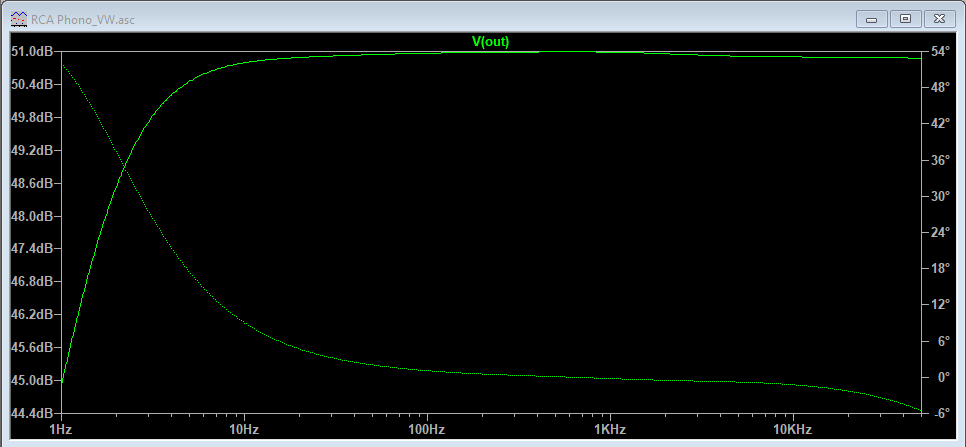Click the 46.8dB magnitude axis label
966x447 pixels.
pyautogui.click(x=31, y=281)
